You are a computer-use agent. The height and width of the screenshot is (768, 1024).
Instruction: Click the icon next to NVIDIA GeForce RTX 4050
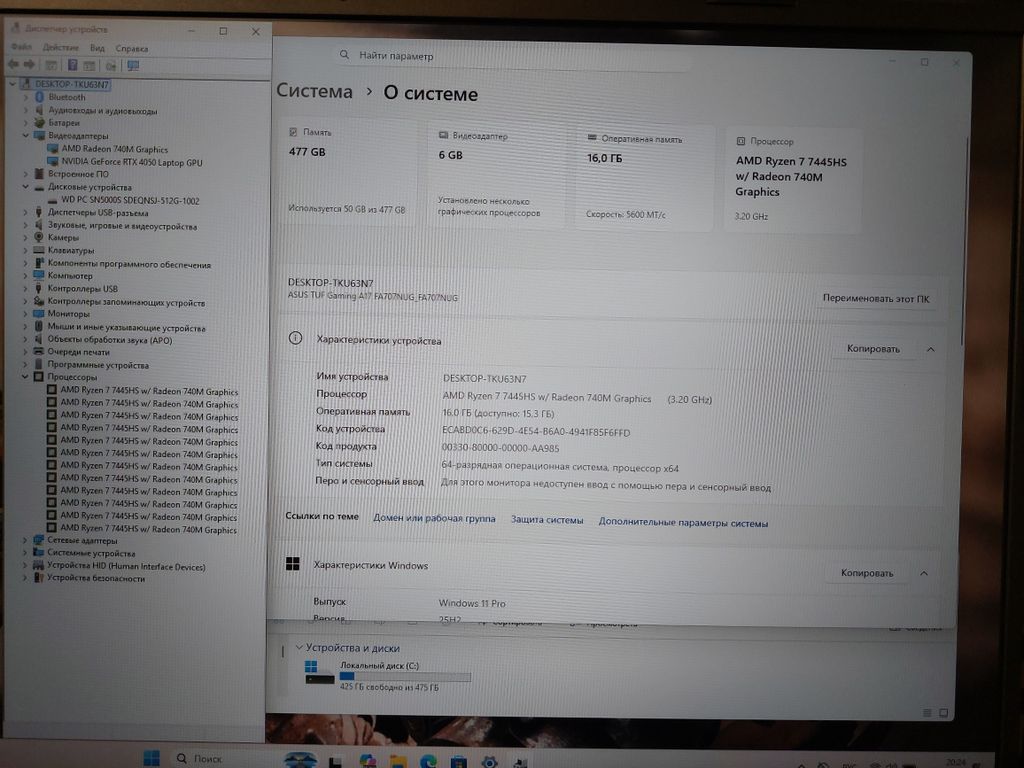[53, 162]
